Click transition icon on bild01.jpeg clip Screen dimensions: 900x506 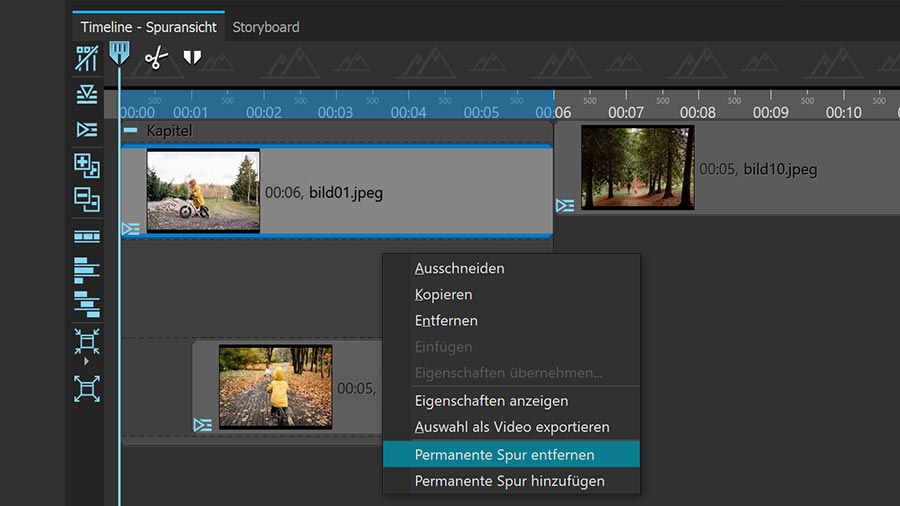tap(130, 229)
